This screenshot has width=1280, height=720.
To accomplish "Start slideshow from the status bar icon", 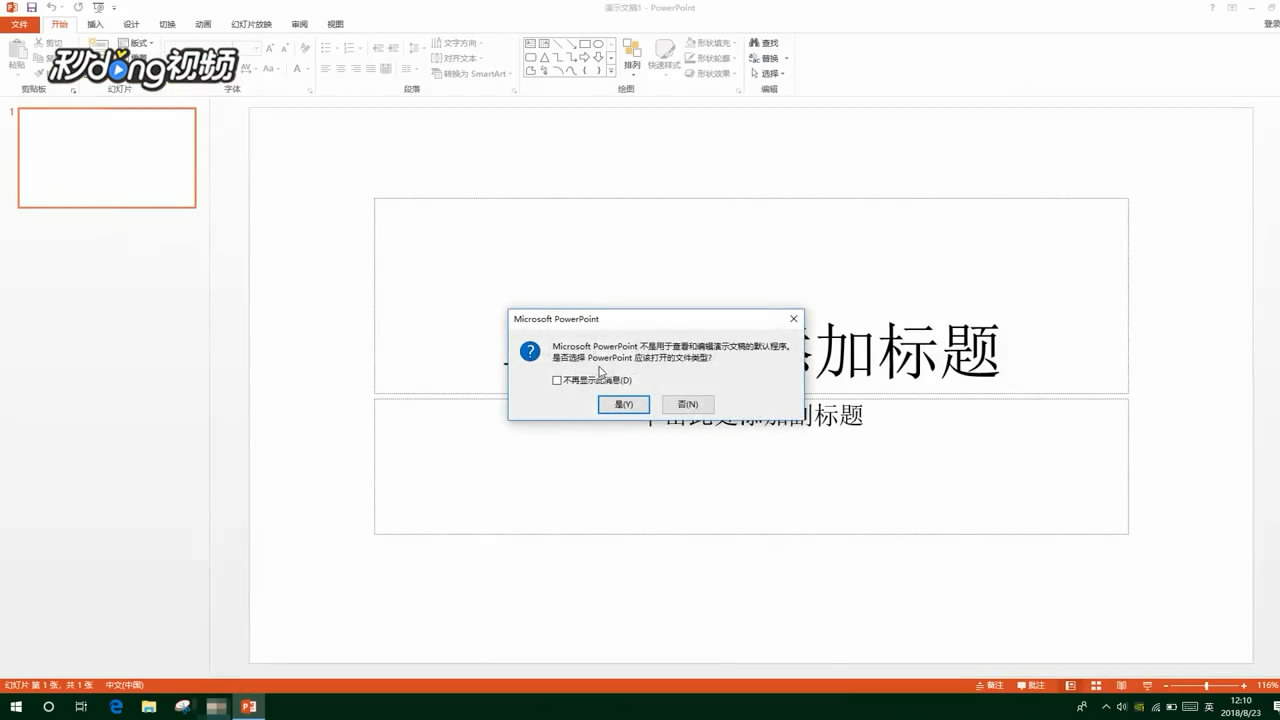I will (1147, 686).
